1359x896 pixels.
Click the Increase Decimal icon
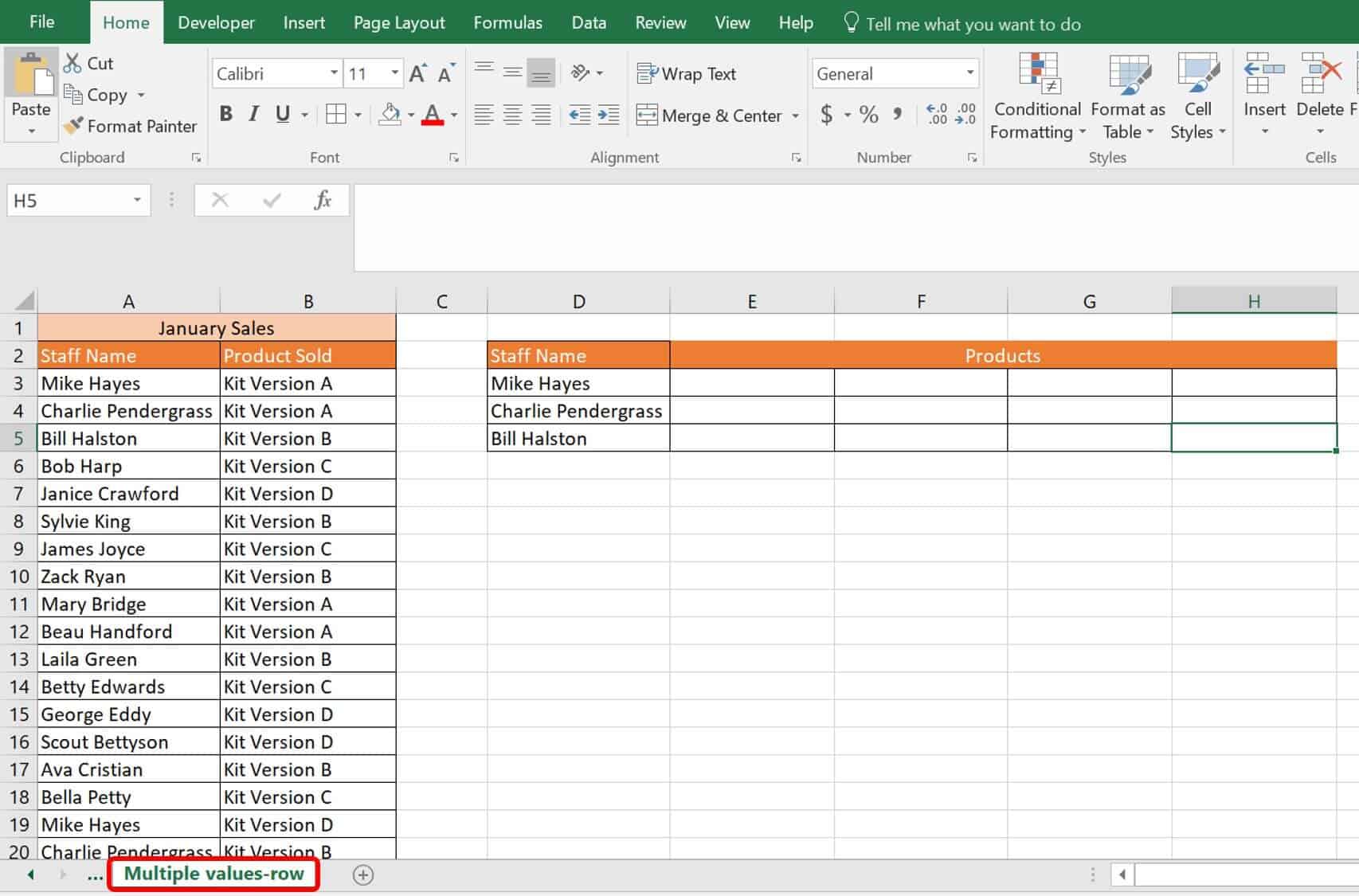(937, 115)
